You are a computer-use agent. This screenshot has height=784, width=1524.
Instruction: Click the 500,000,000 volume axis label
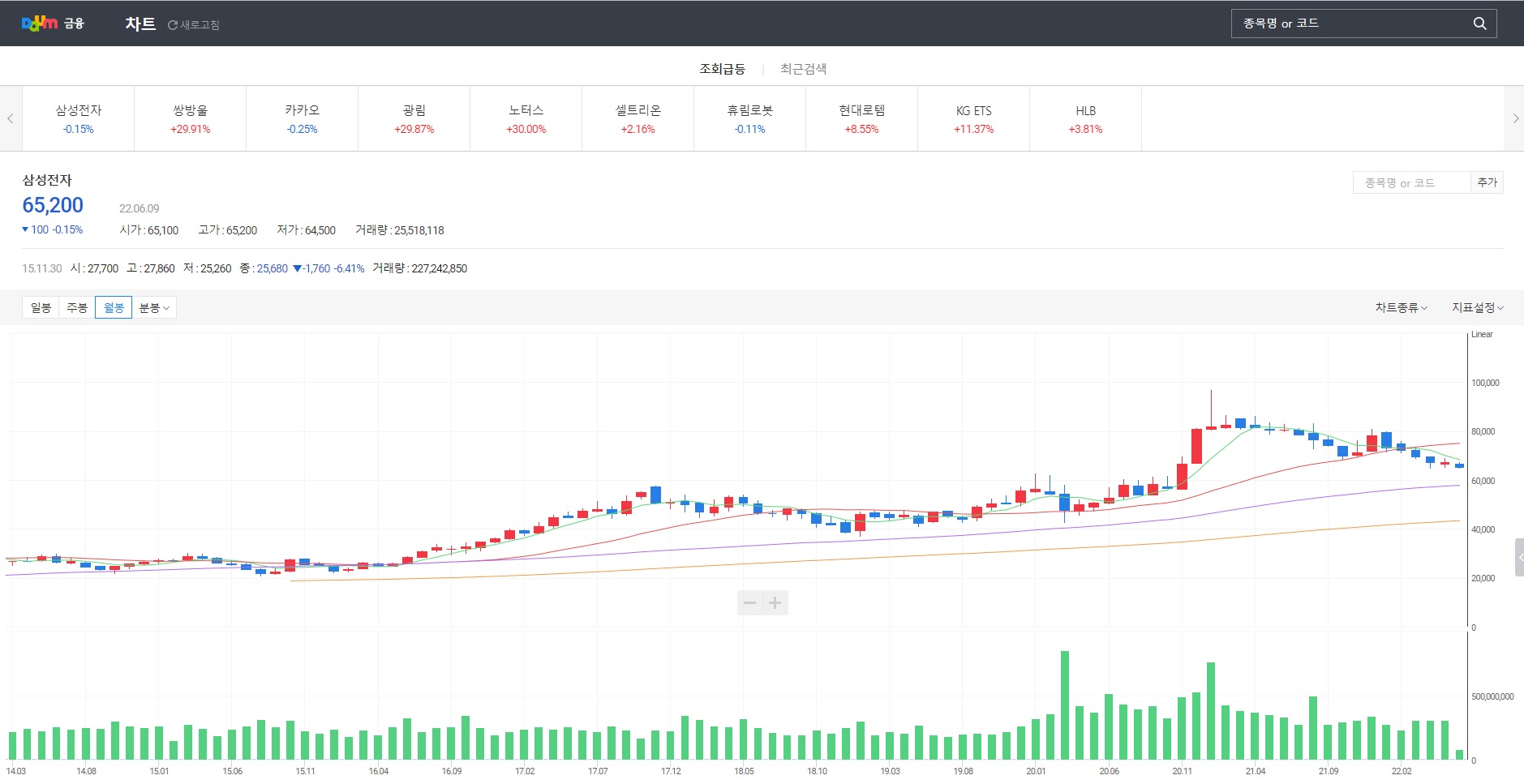[x=1492, y=696]
